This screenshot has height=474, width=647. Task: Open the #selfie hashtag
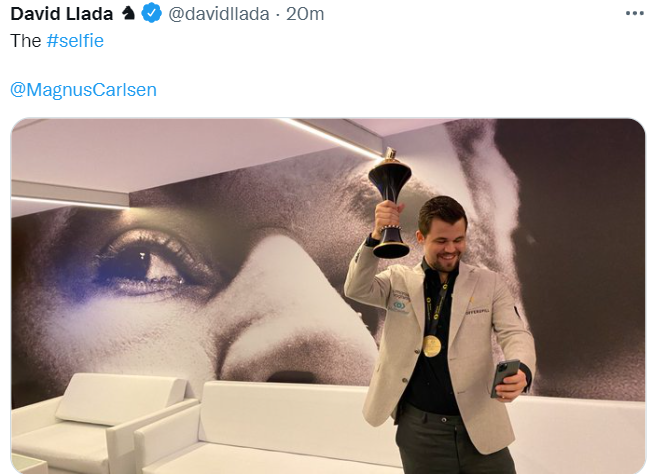tap(75, 40)
